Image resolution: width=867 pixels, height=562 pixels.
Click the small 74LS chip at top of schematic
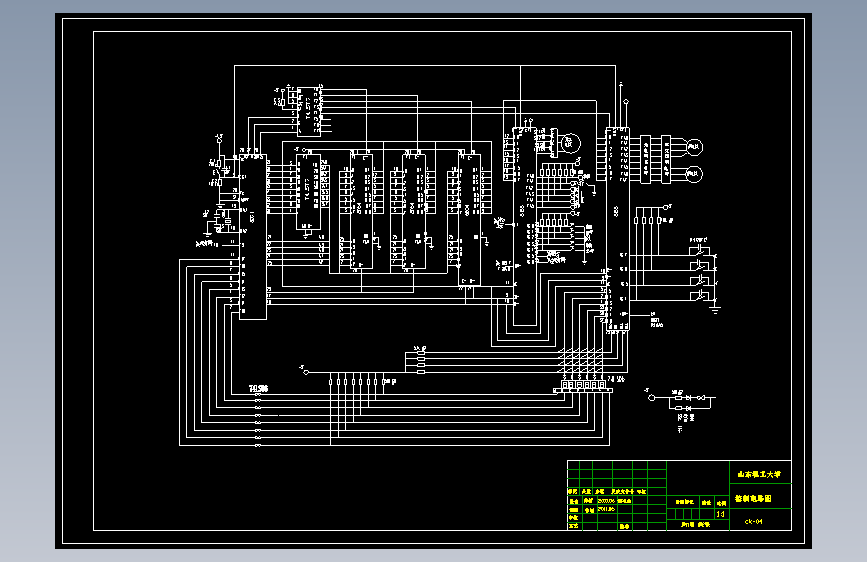[309, 112]
